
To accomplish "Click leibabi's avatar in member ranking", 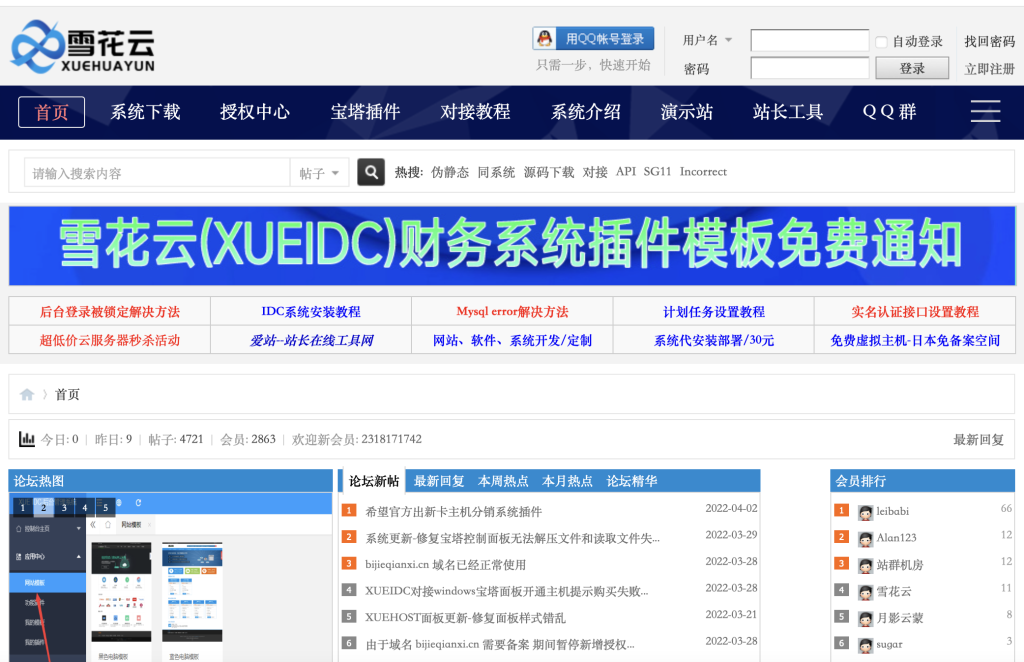I will pos(865,511).
